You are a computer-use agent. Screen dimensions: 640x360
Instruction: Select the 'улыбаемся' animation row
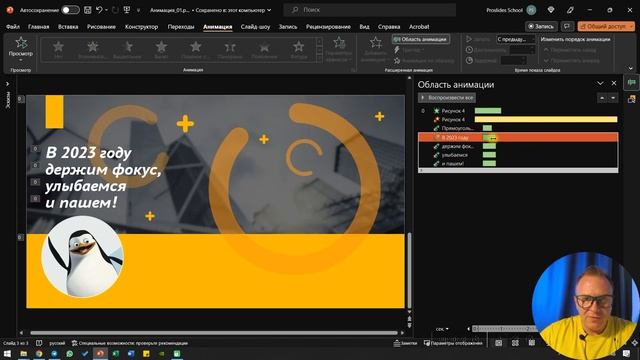[x=518, y=155]
